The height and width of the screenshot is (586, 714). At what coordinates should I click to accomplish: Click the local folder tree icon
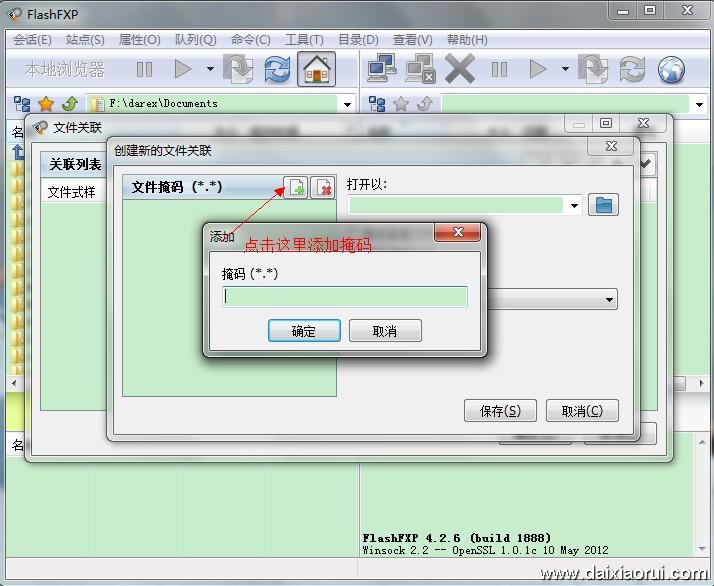coord(22,104)
